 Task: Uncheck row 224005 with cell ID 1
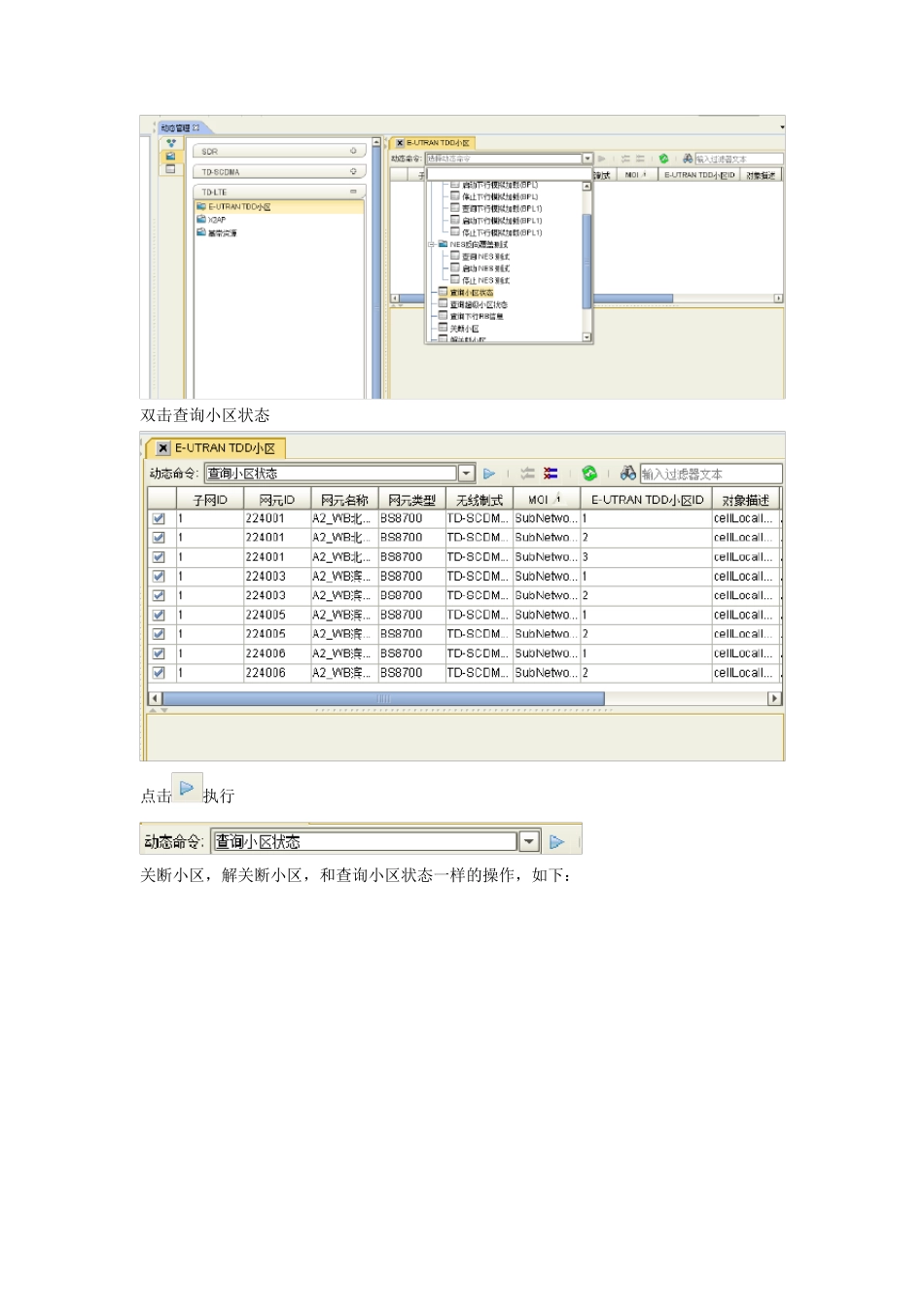click(159, 615)
